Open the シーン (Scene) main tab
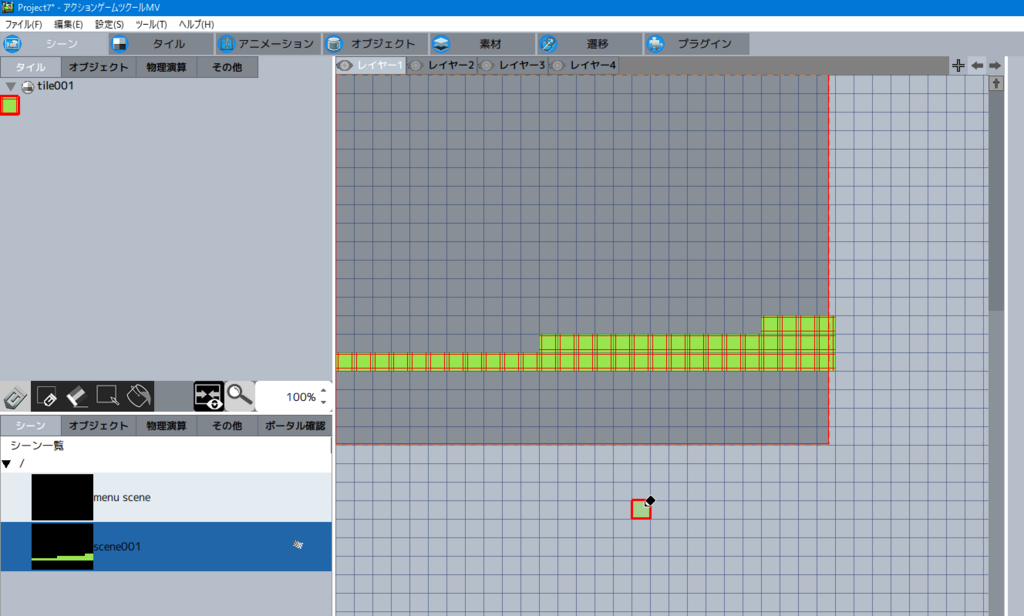1024x616 pixels. tap(54, 44)
